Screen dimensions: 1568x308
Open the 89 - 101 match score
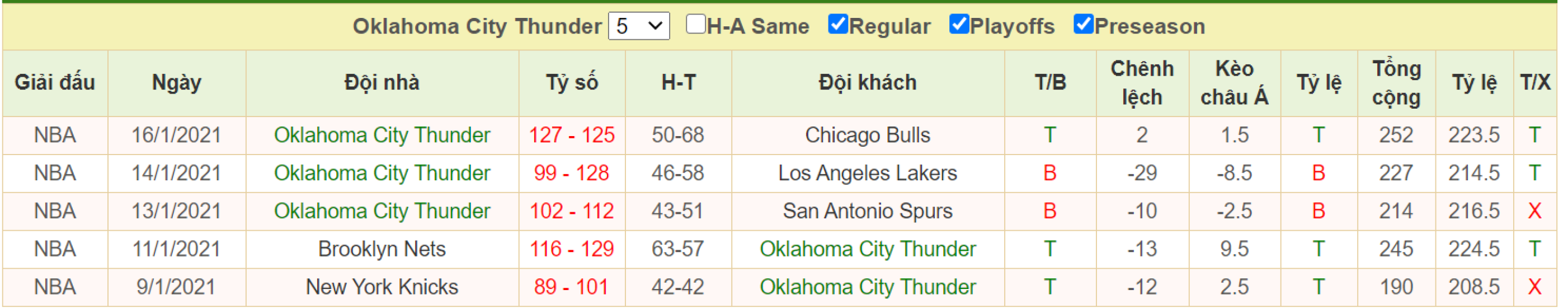572,287
